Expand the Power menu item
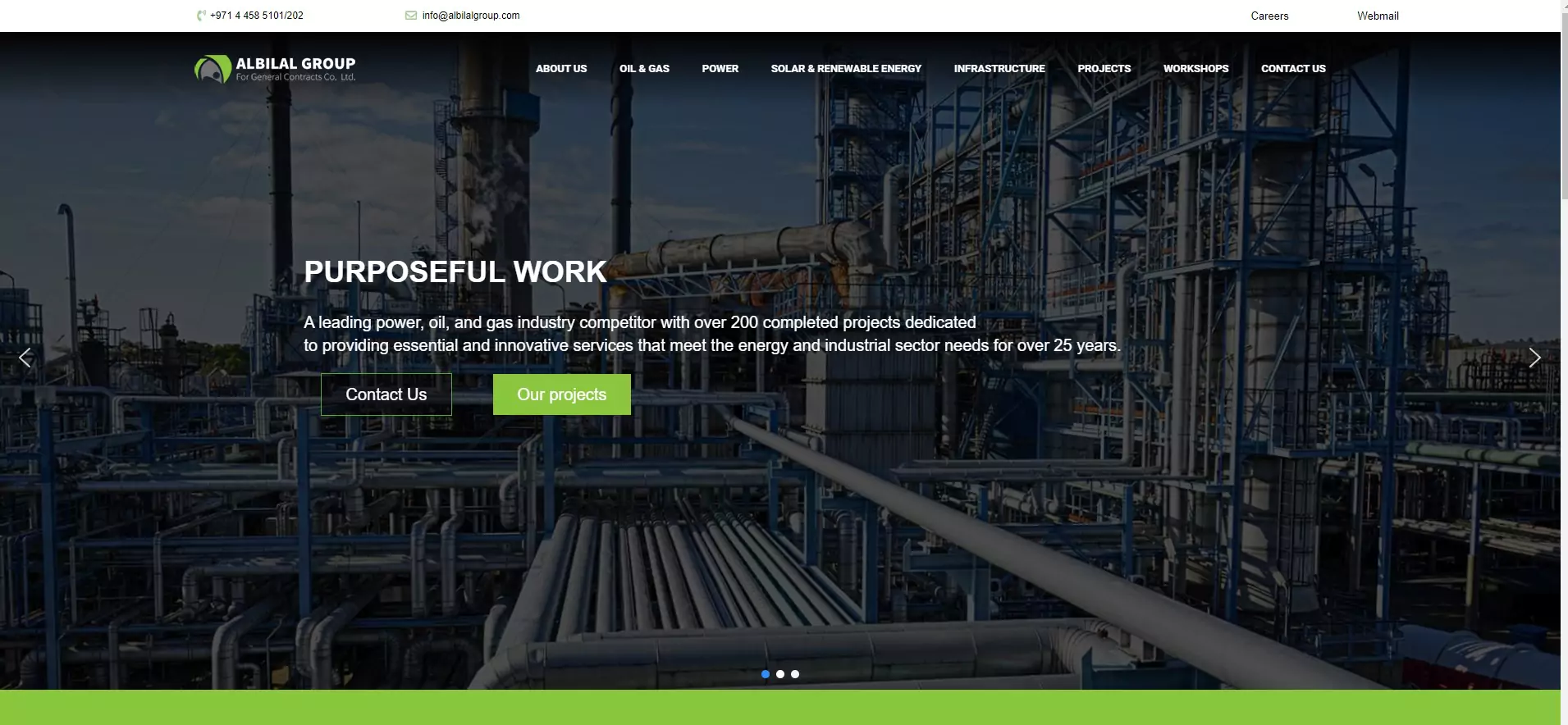Viewport: 1568px width, 725px height. click(x=720, y=69)
